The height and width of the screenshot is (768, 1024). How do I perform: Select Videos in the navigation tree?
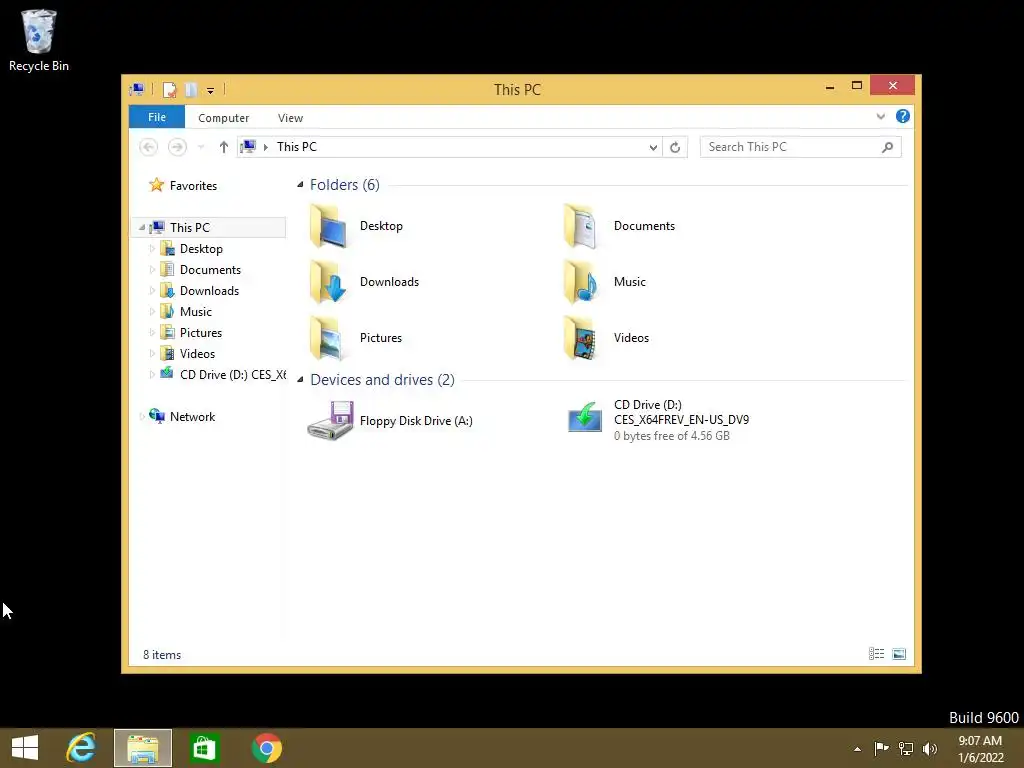coord(197,353)
